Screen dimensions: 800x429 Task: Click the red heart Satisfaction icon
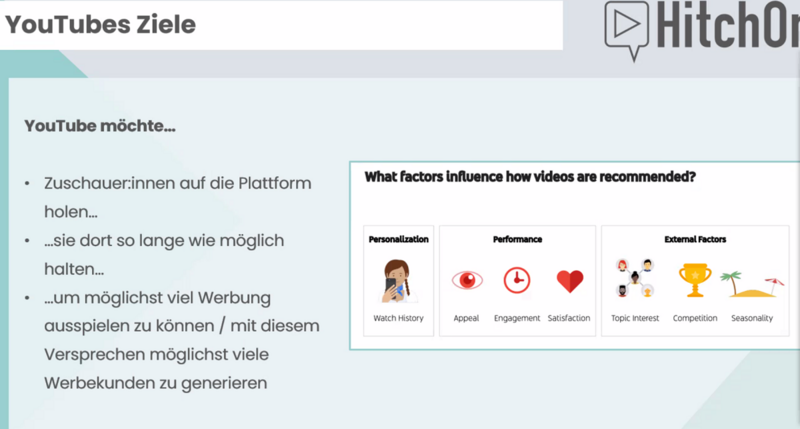569,281
